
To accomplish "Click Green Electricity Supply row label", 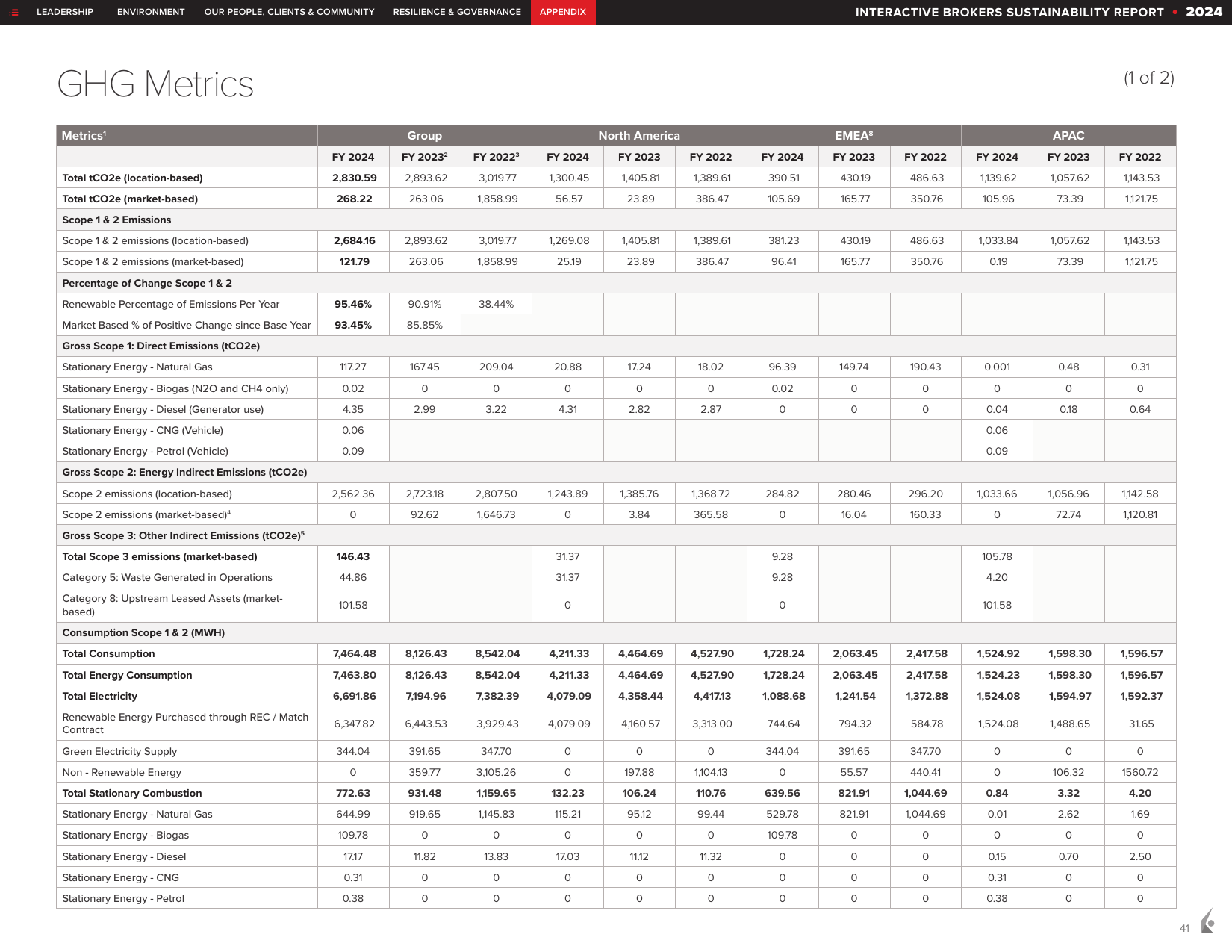I will coord(119,751).
